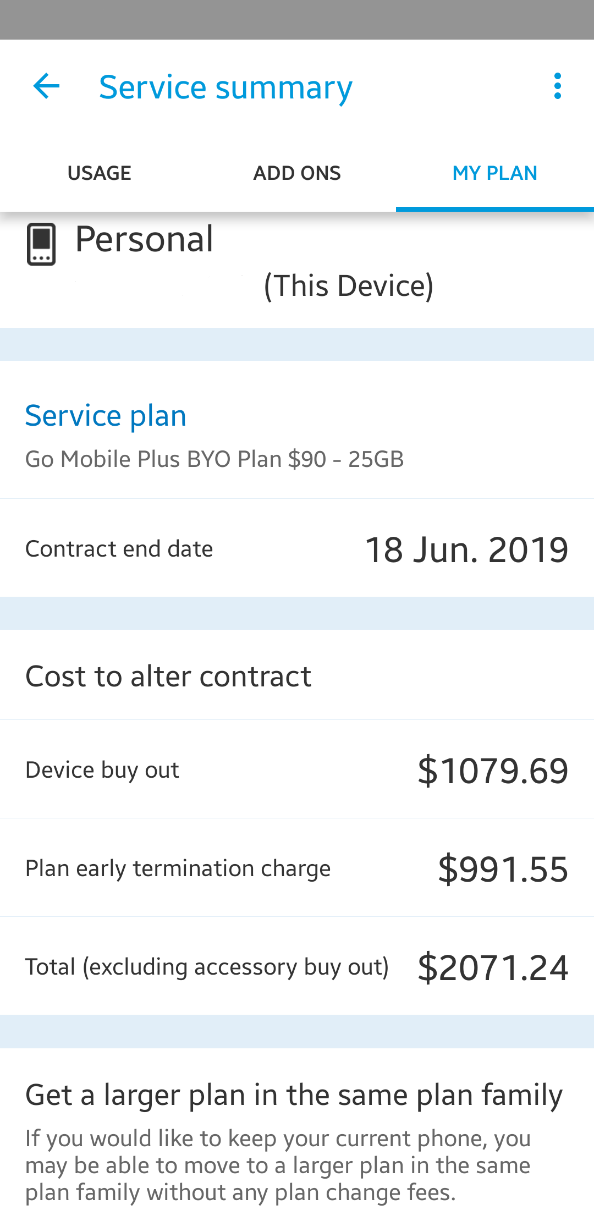Select the Total excluding accessory buy out row

click(x=297, y=966)
